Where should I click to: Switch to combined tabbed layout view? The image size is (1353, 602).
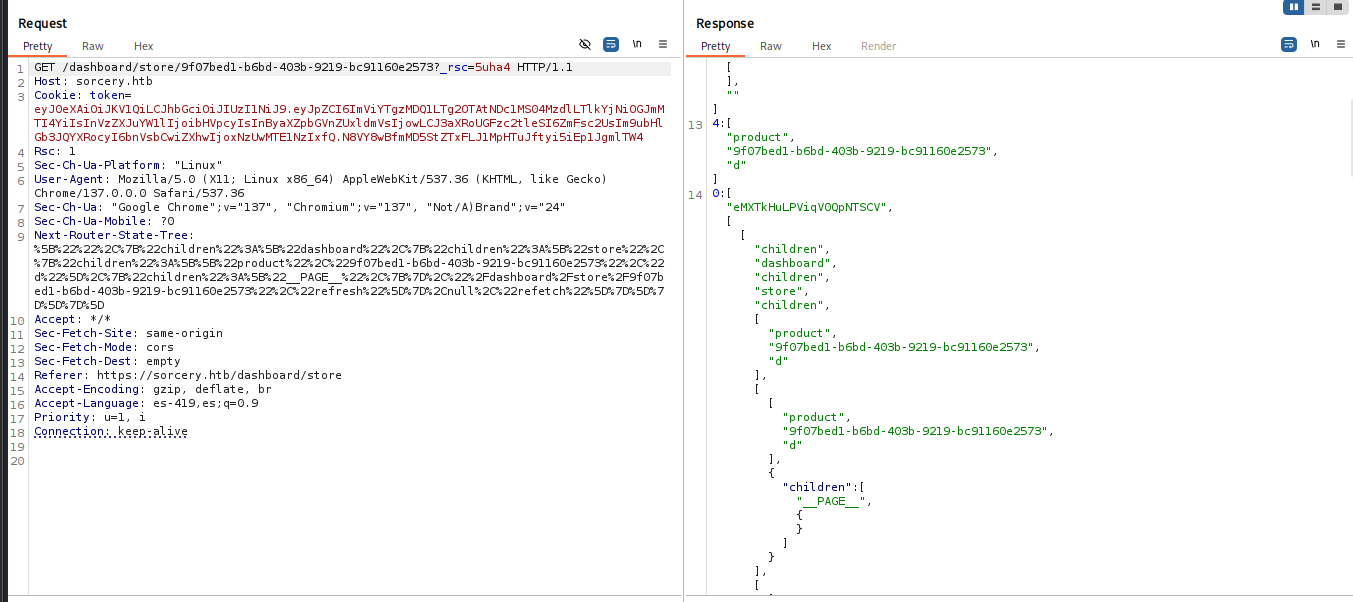pos(1337,7)
